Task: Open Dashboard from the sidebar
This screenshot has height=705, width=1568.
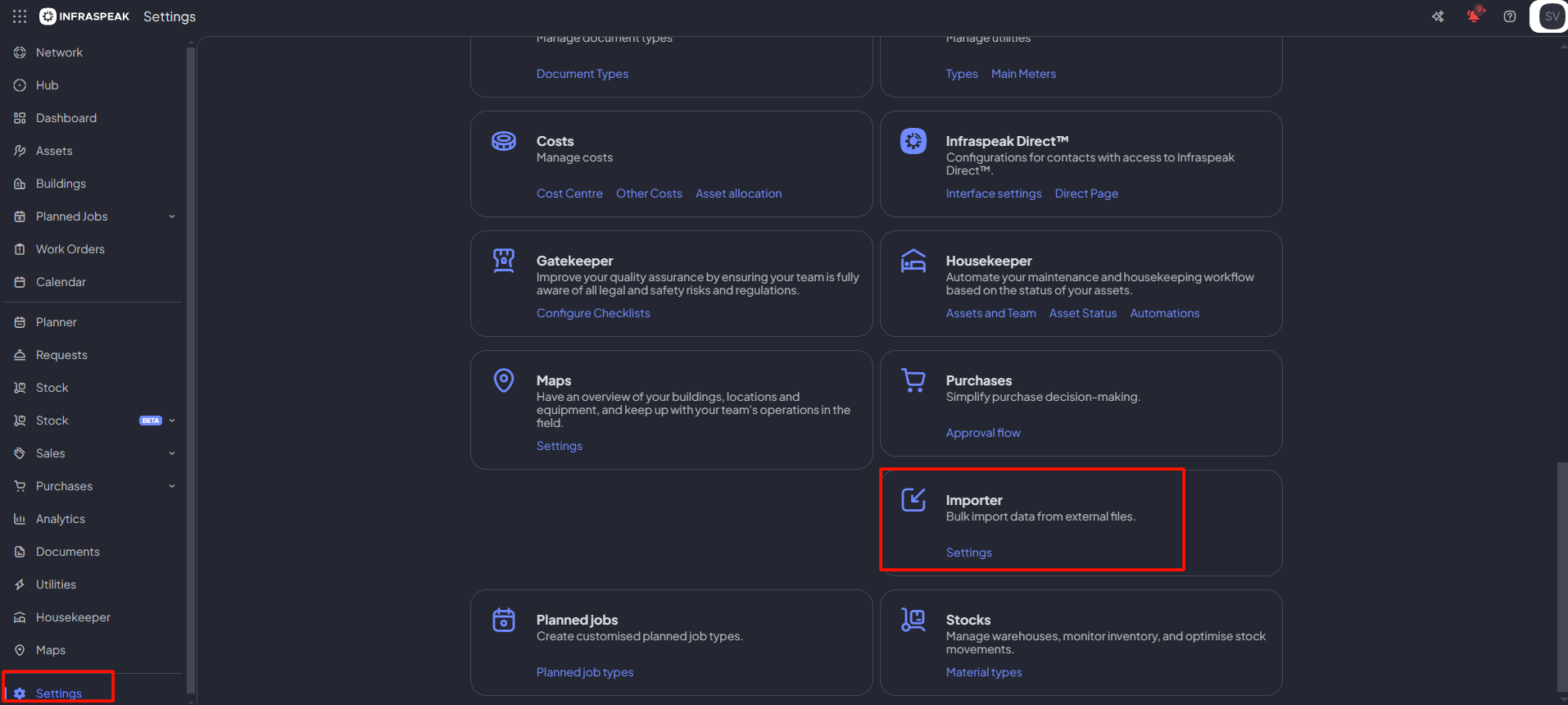Action: tap(66, 118)
